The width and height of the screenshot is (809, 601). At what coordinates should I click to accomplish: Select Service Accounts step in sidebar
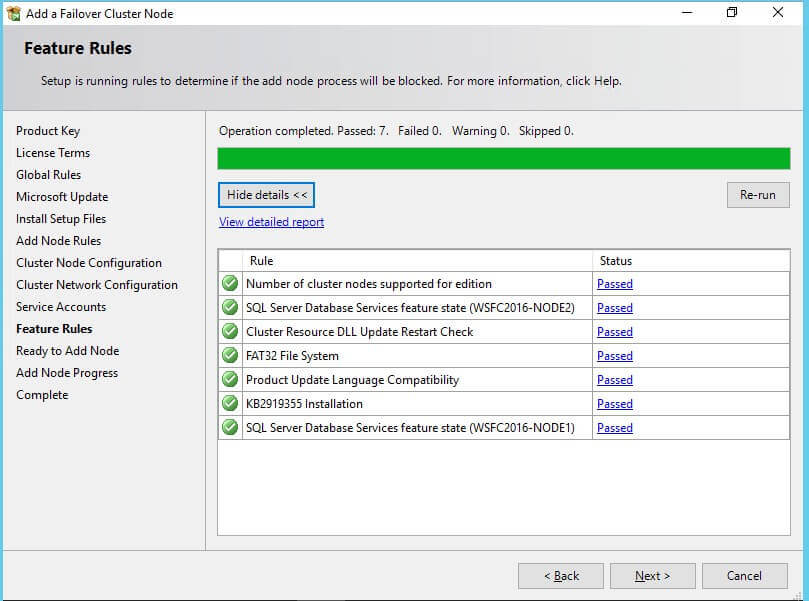(x=61, y=307)
